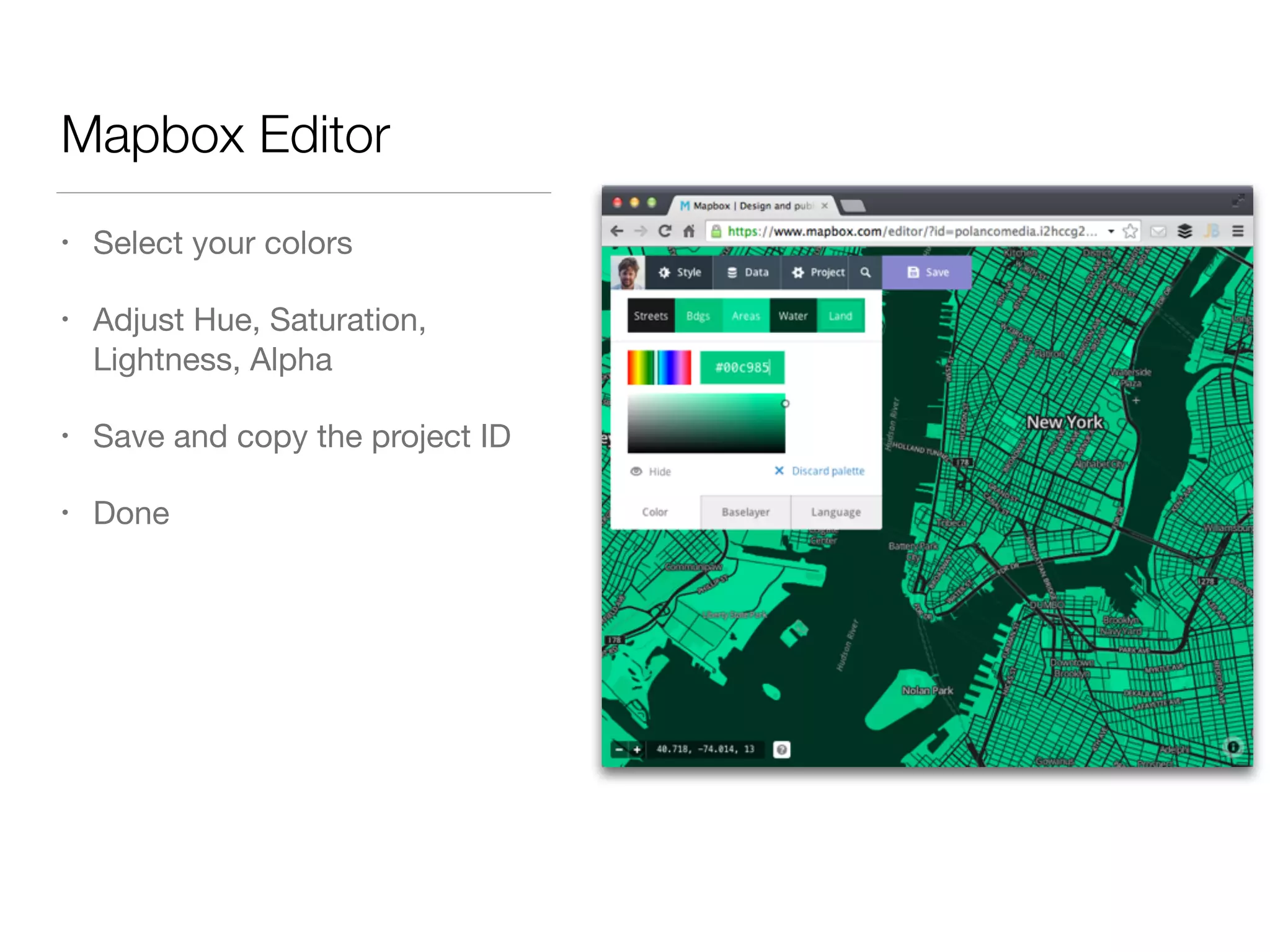Select the Bdgs color swatch
Viewport: 1270px width, 952px height.
tap(698, 315)
